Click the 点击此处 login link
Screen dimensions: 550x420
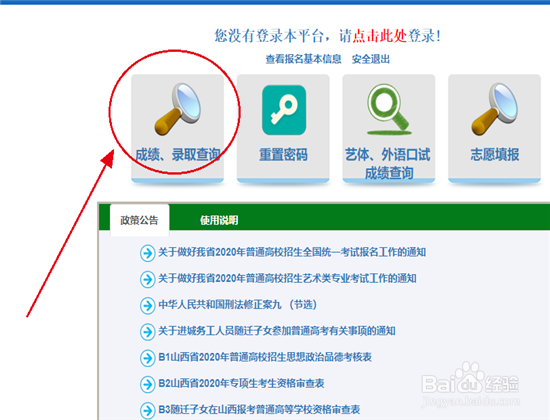coord(380,35)
